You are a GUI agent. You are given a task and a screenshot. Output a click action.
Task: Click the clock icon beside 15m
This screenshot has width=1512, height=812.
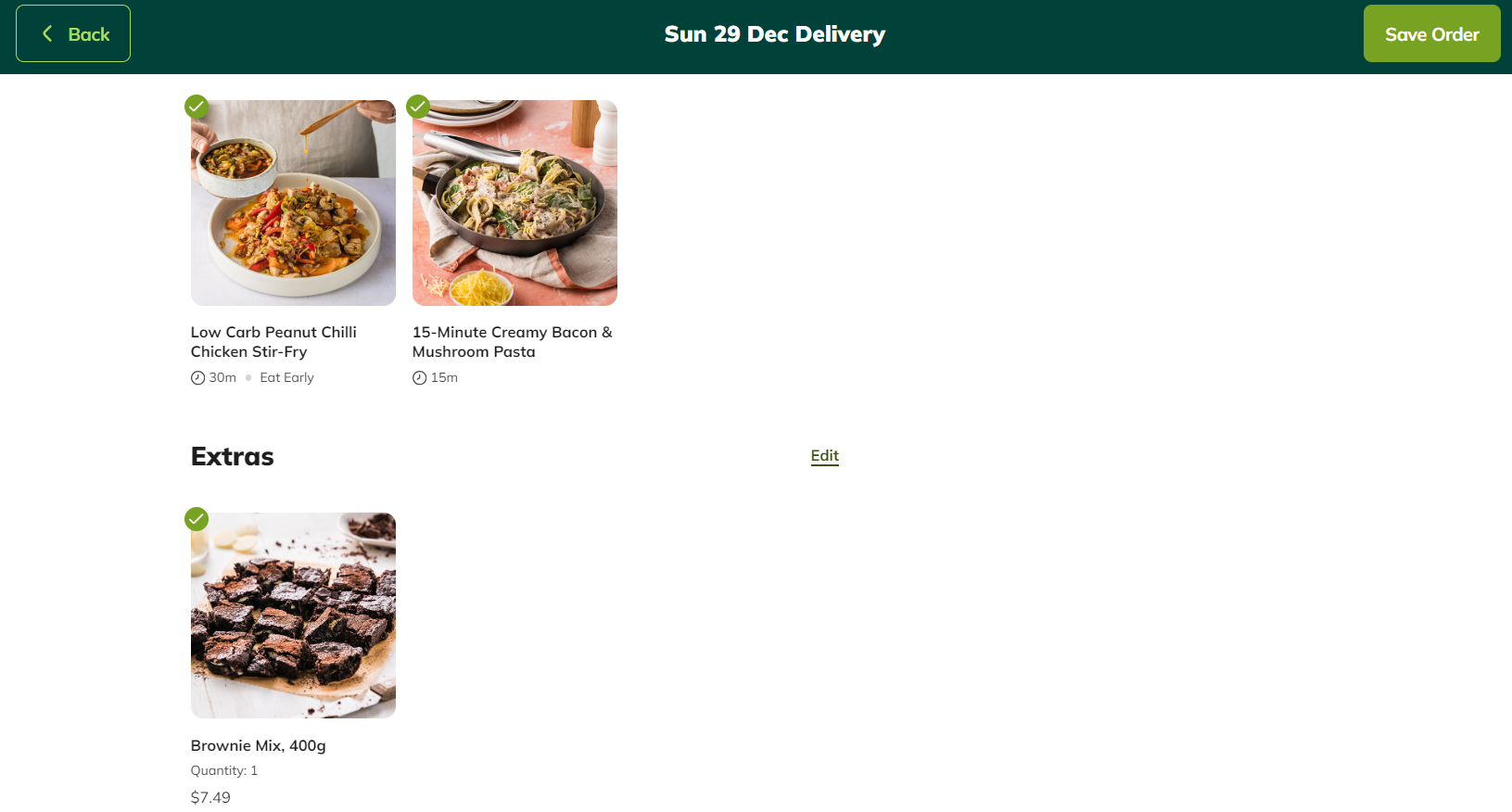coord(419,377)
